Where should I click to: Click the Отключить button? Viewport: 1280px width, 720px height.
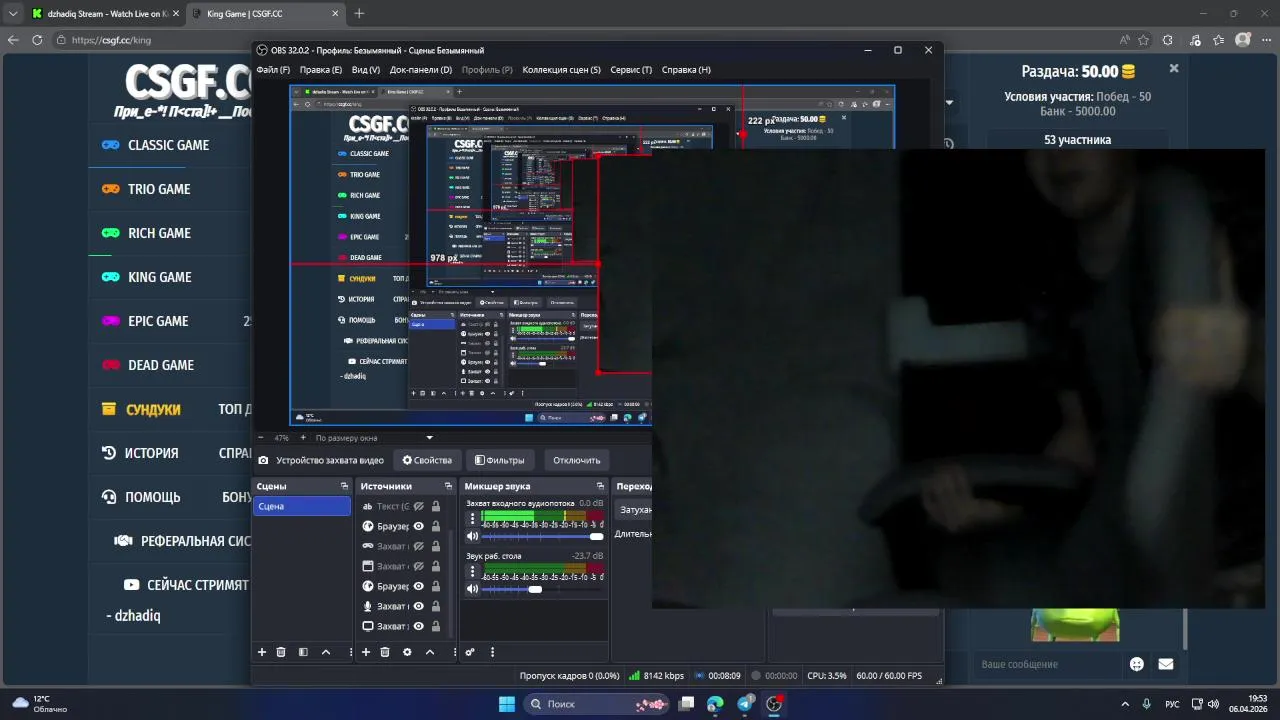point(577,460)
